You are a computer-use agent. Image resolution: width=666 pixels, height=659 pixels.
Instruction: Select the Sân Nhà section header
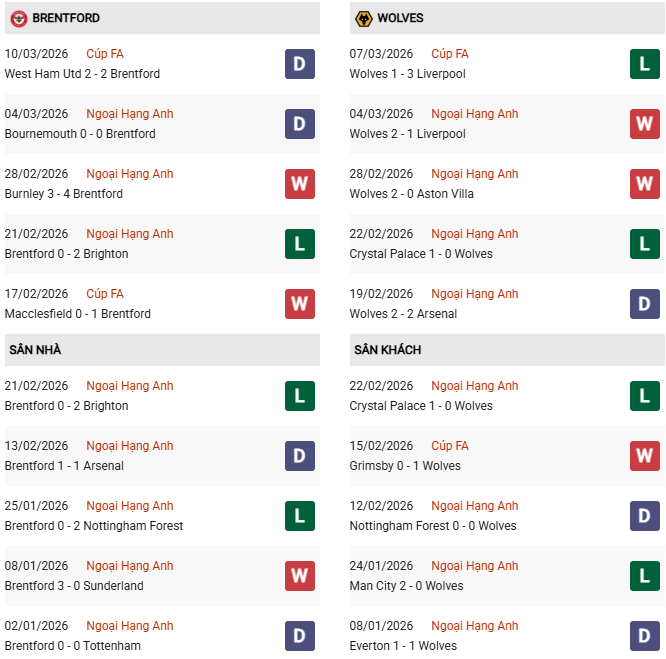tap(36, 350)
